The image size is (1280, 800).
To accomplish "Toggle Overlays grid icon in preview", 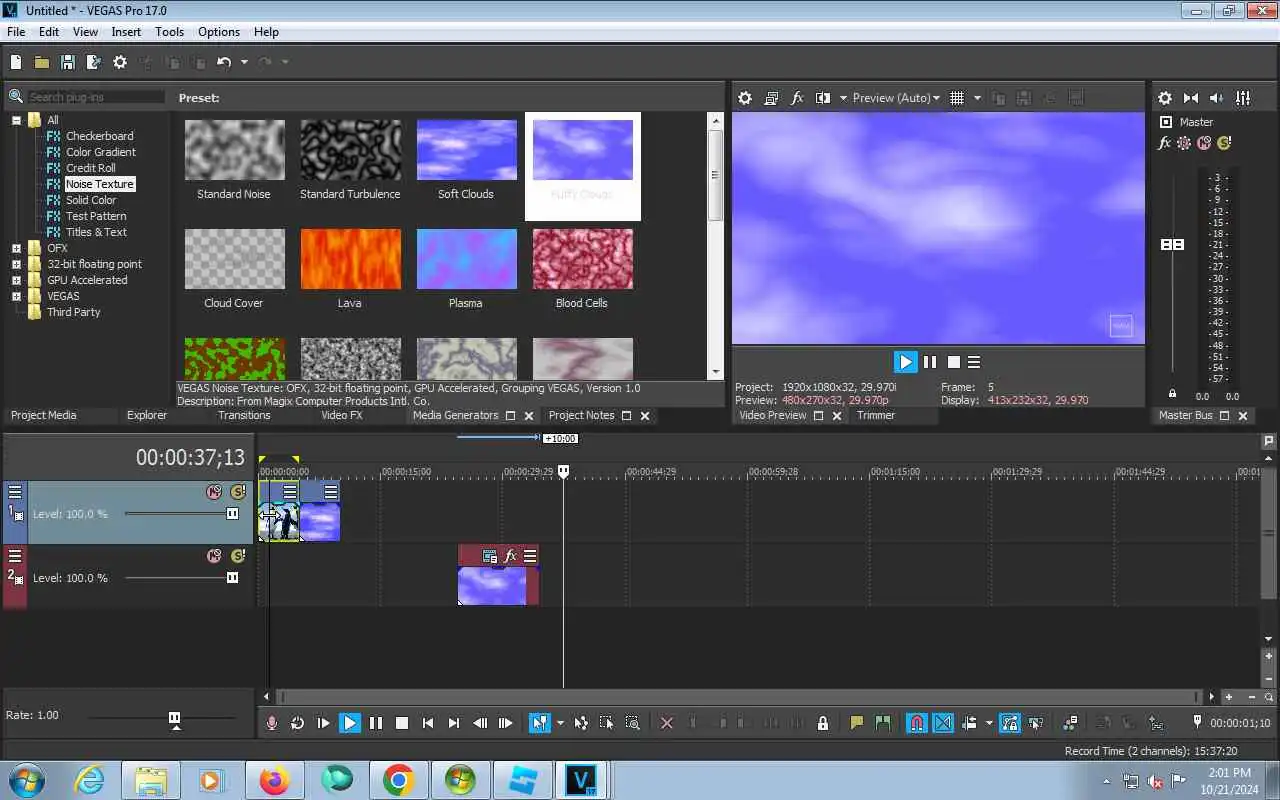I will pyautogui.click(x=957, y=98).
